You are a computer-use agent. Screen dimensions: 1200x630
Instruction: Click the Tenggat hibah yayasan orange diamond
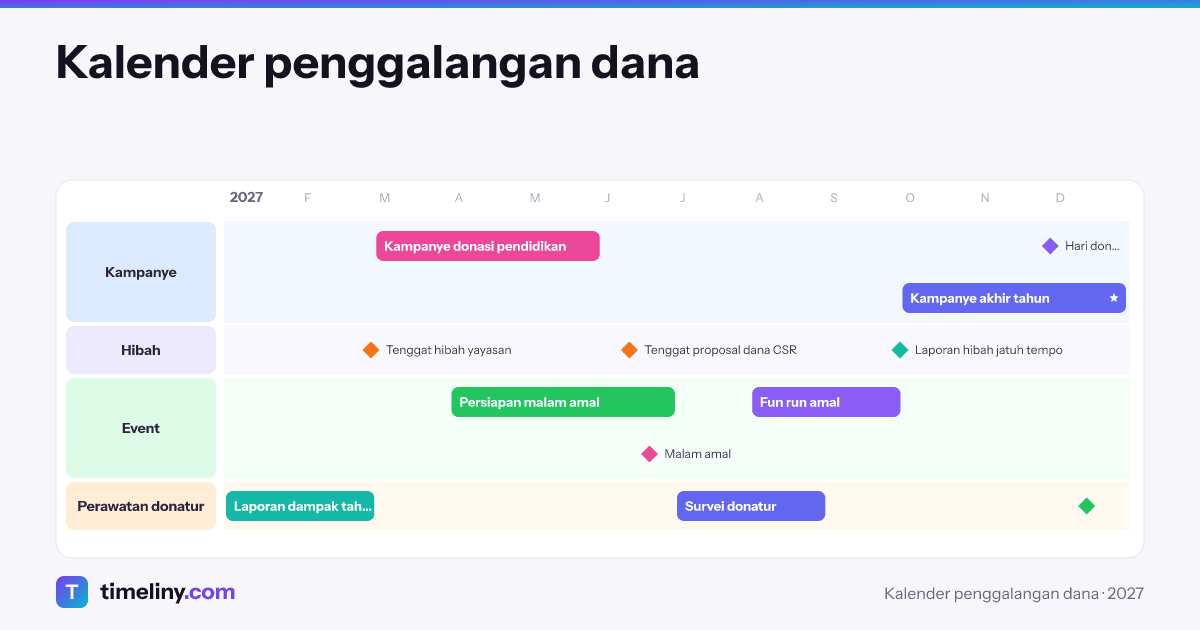pos(371,350)
